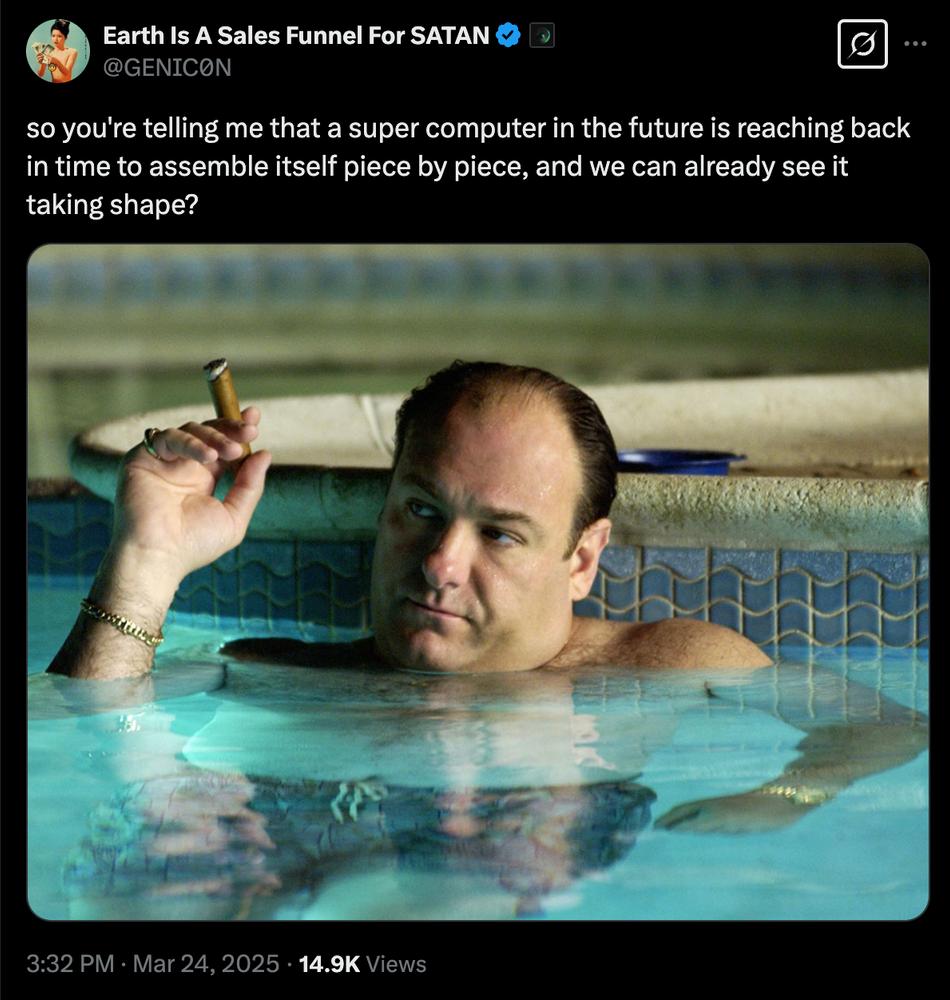This screenshot has height=1000, width=950.
Task: Open the 14.9K view count
Action: [x=329, y=964]
